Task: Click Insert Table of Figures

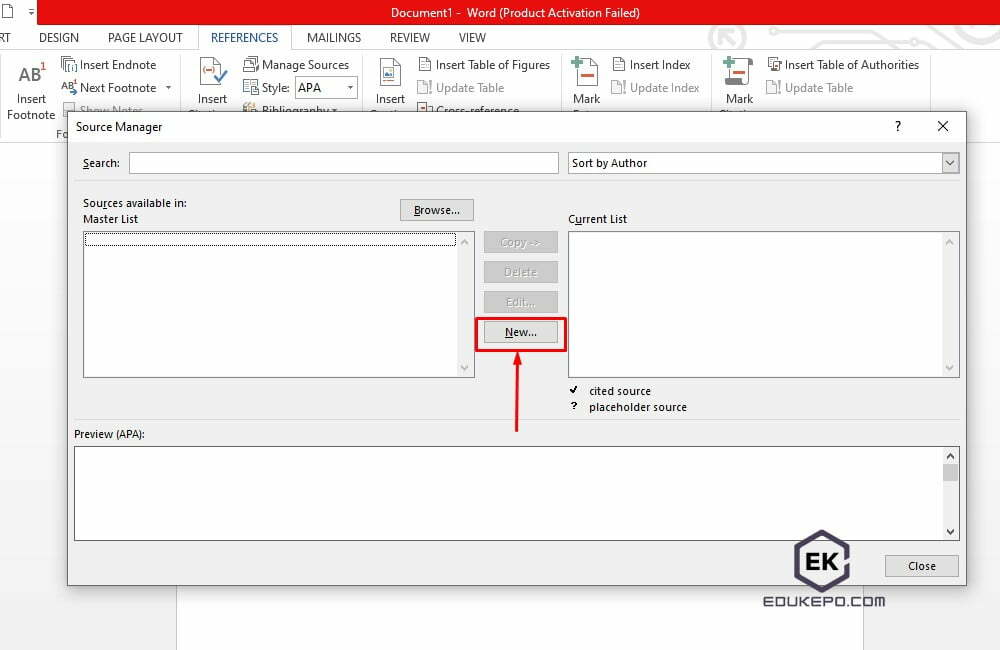Action: tap(485, 64)
